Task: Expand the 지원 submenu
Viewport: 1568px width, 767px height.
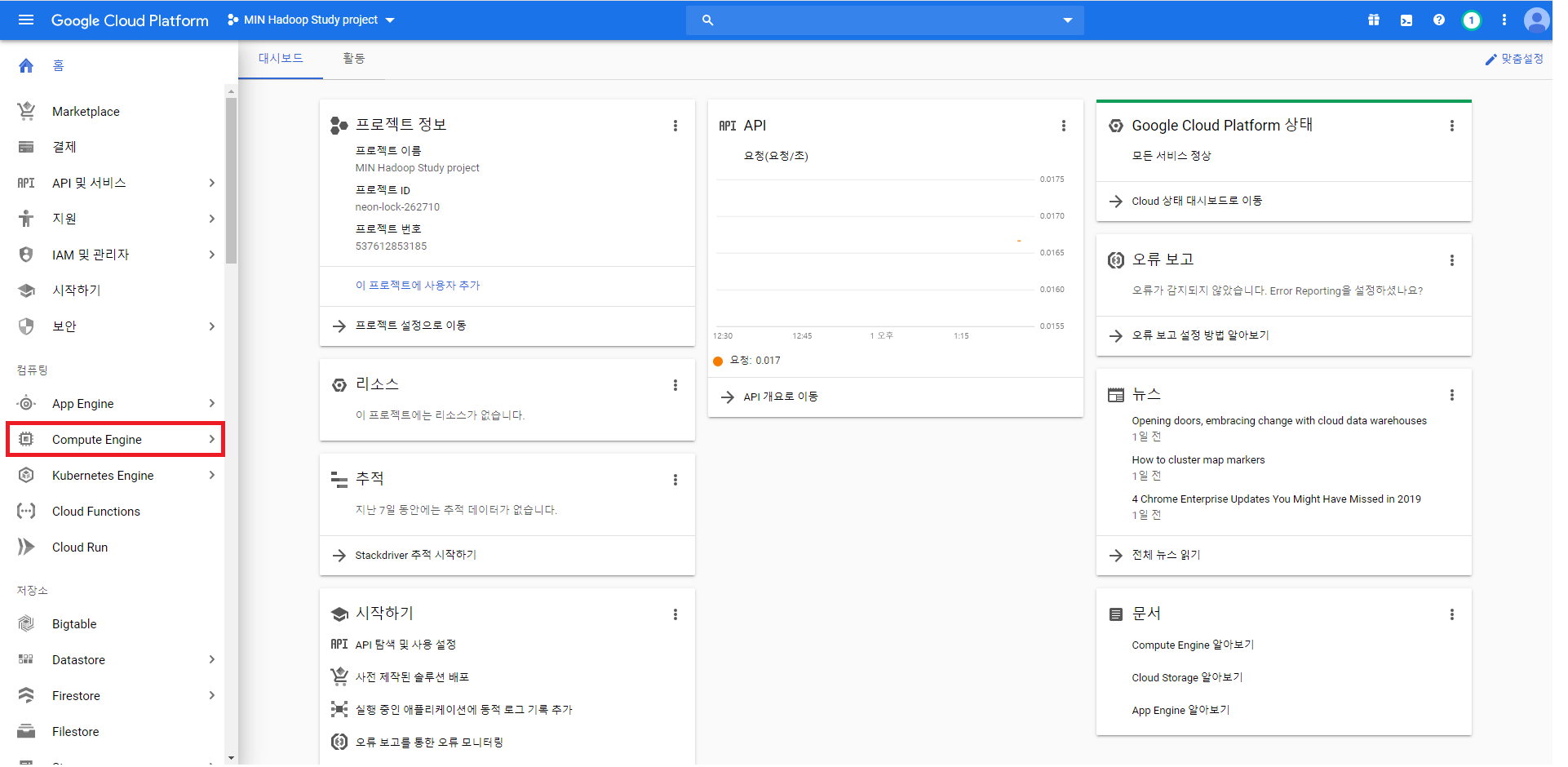Action: pyautogui.click(x=211, y=219)
